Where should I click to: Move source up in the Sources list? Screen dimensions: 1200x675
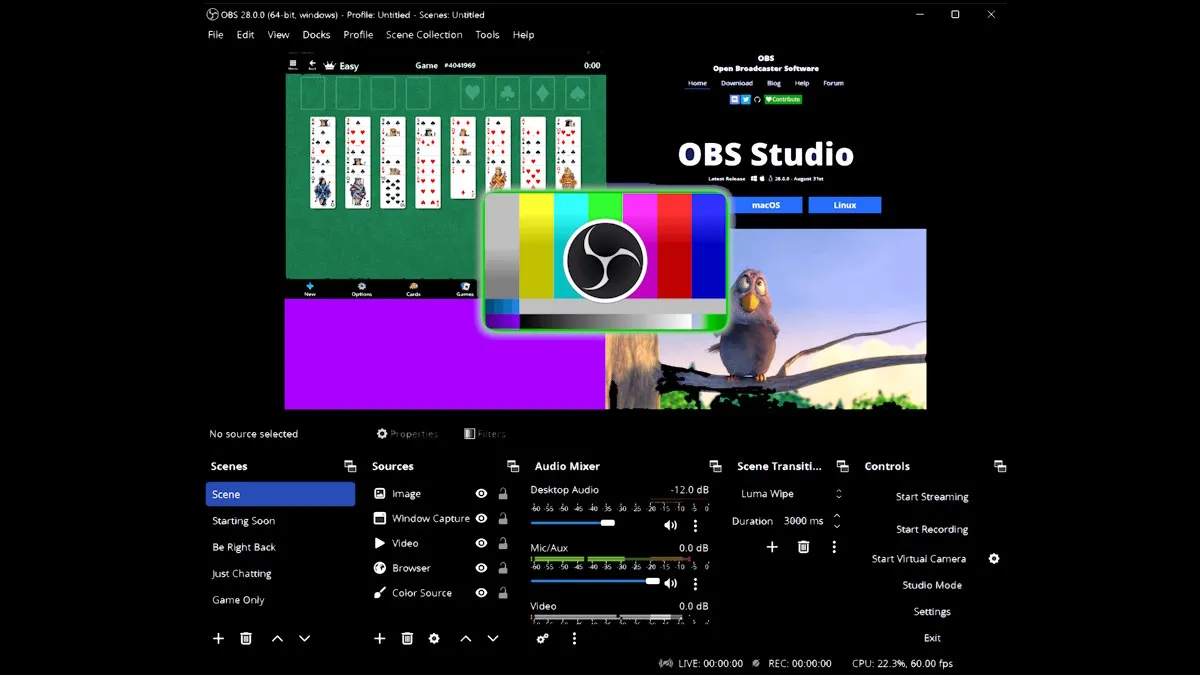465,638
